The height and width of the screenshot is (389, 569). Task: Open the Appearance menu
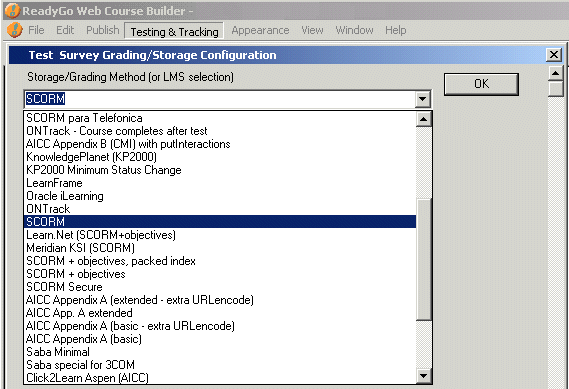260,30
